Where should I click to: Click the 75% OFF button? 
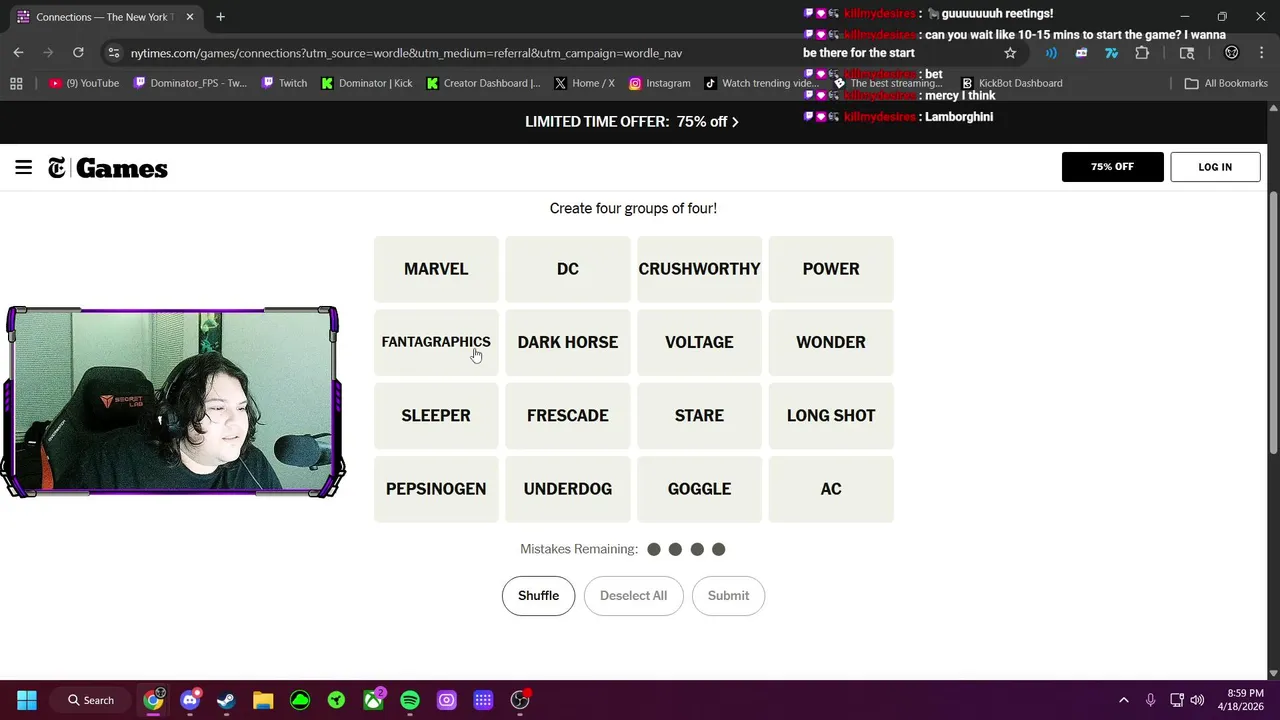1112,167
